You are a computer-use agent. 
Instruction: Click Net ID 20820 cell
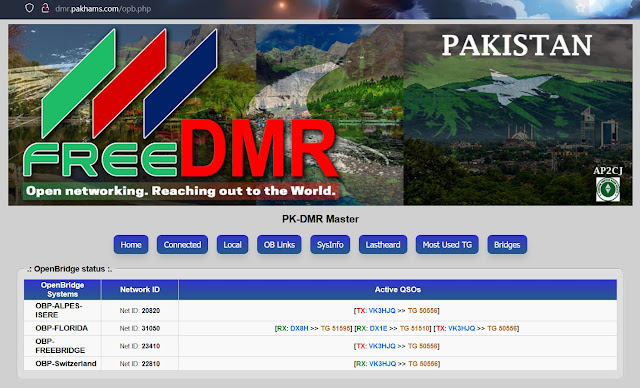140,310
